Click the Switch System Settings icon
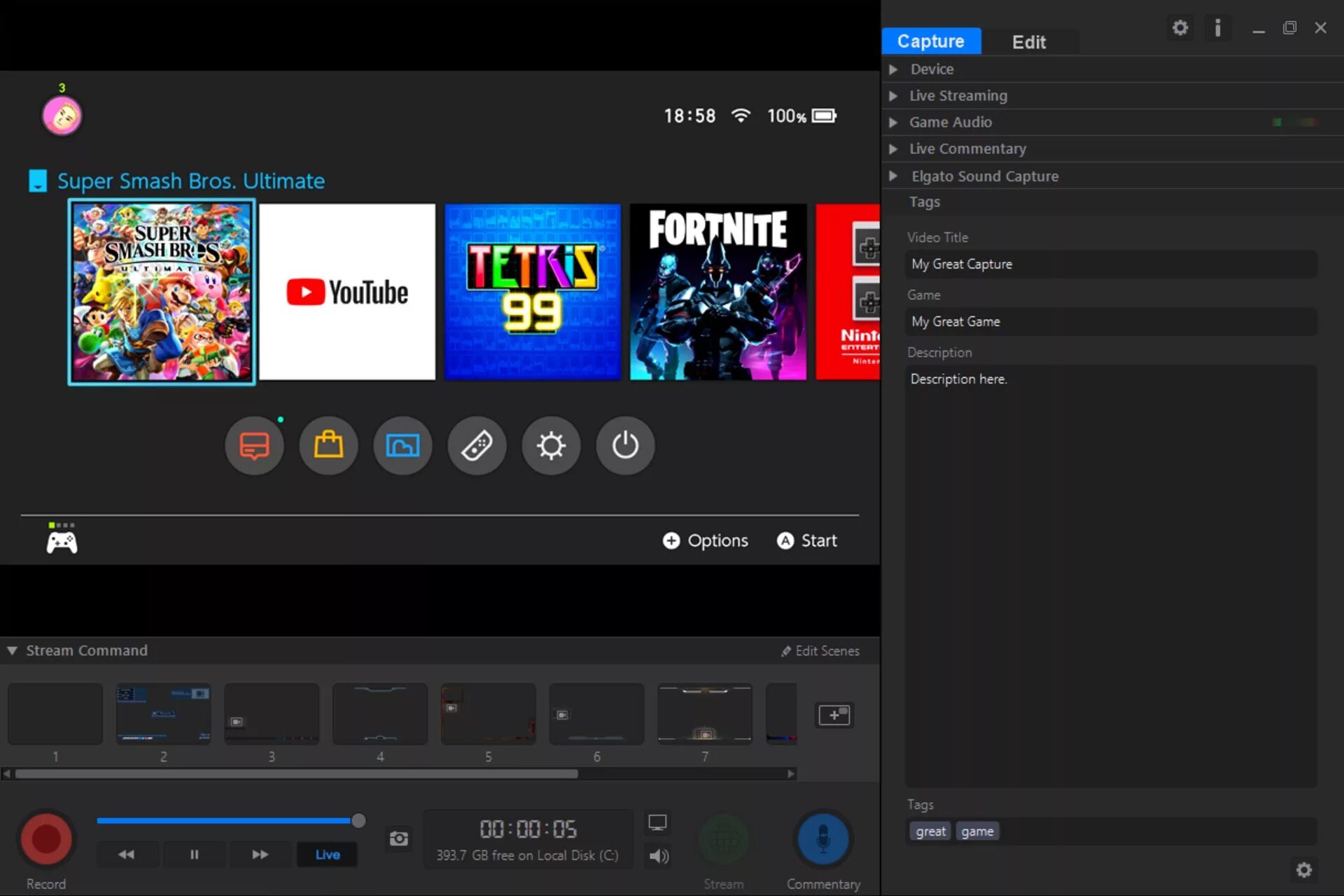 (551, 445)
